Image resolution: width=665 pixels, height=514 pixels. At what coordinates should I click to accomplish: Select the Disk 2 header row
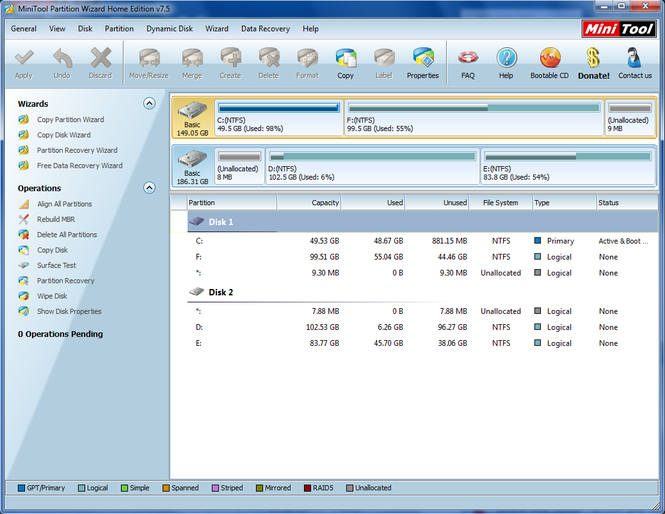point(423,292)
